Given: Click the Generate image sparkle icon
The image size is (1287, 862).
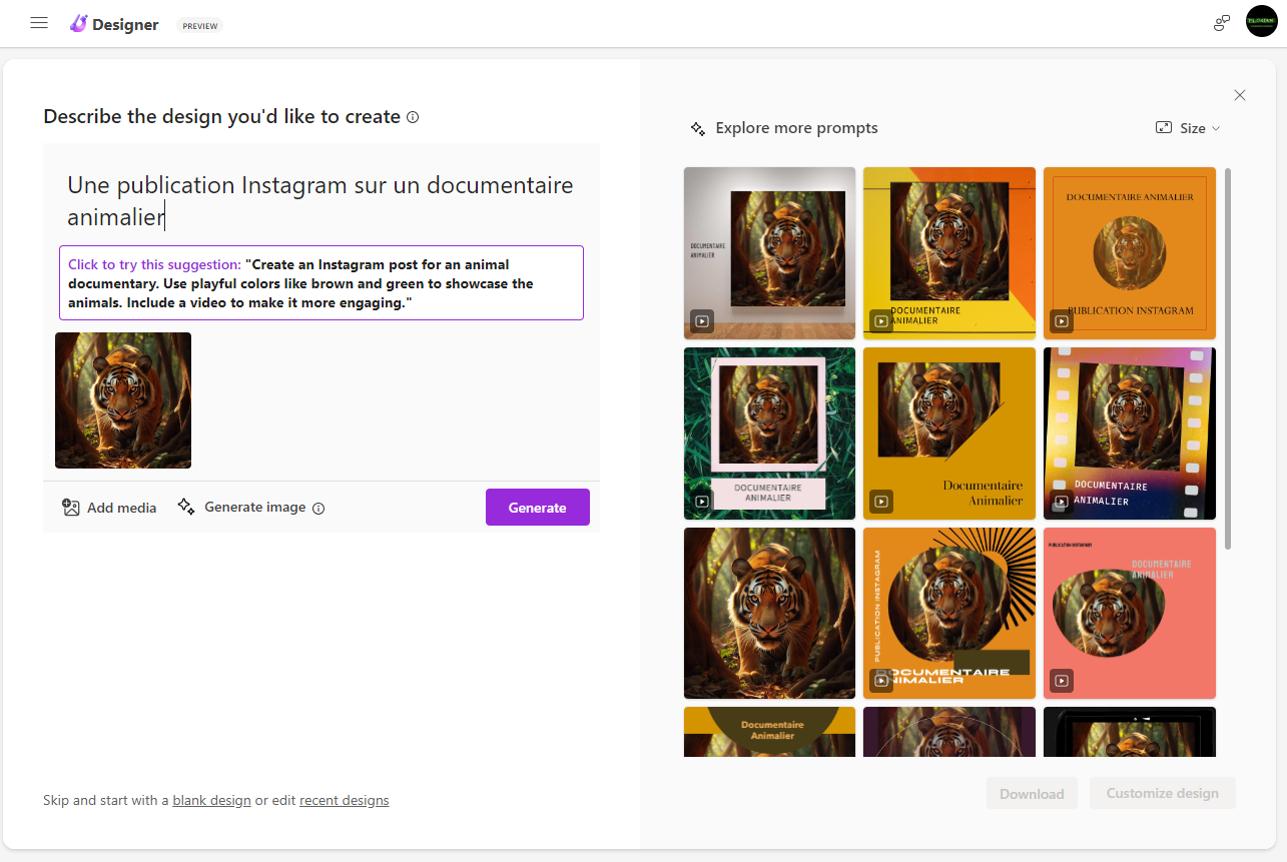Looking at the screenshot, I should click(x=186, y=507).
